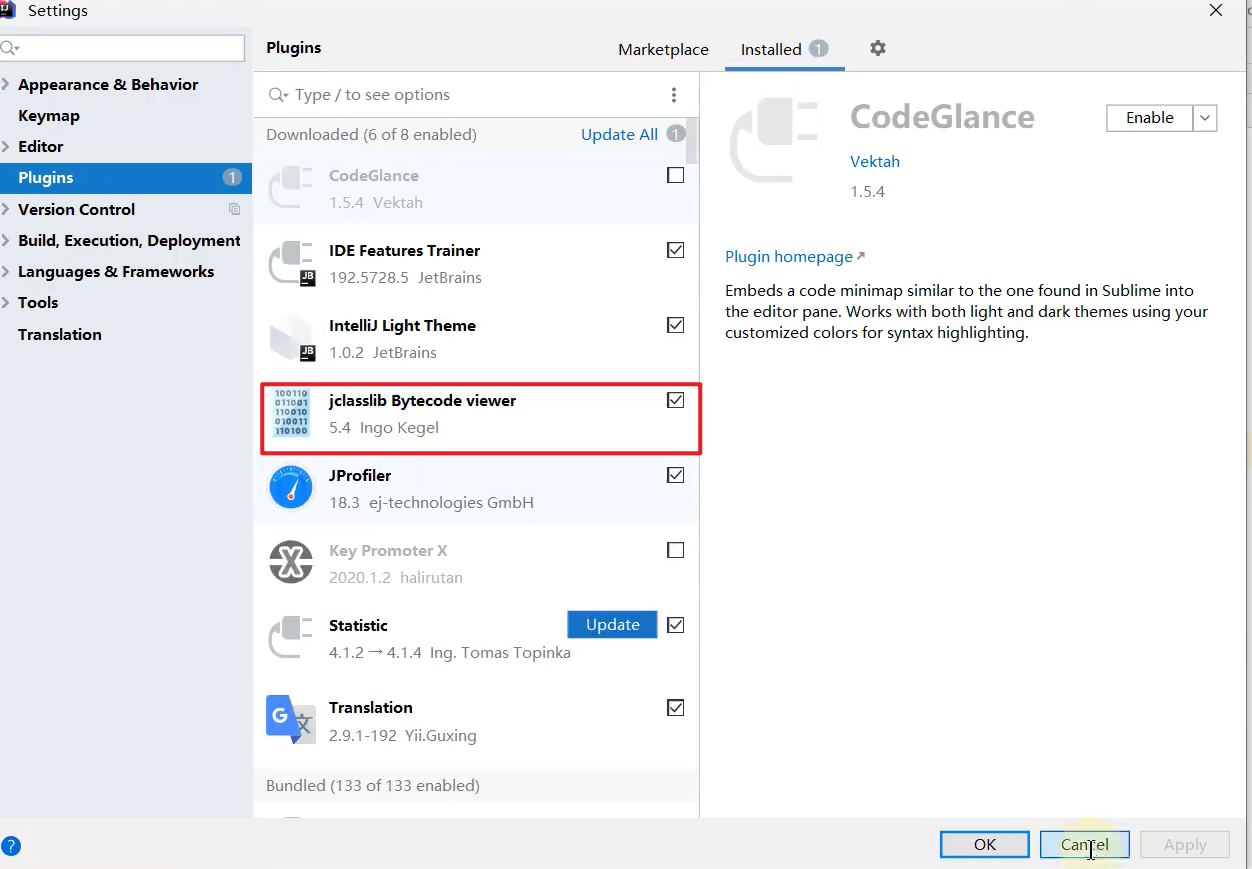Uncheck the Translation plugin checkbox

[x=676, y=707]
